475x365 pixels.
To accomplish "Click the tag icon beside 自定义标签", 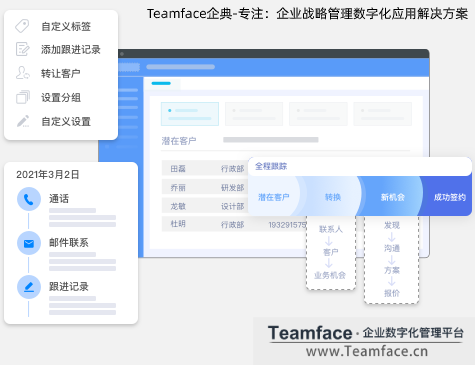I will pos(22,26).
